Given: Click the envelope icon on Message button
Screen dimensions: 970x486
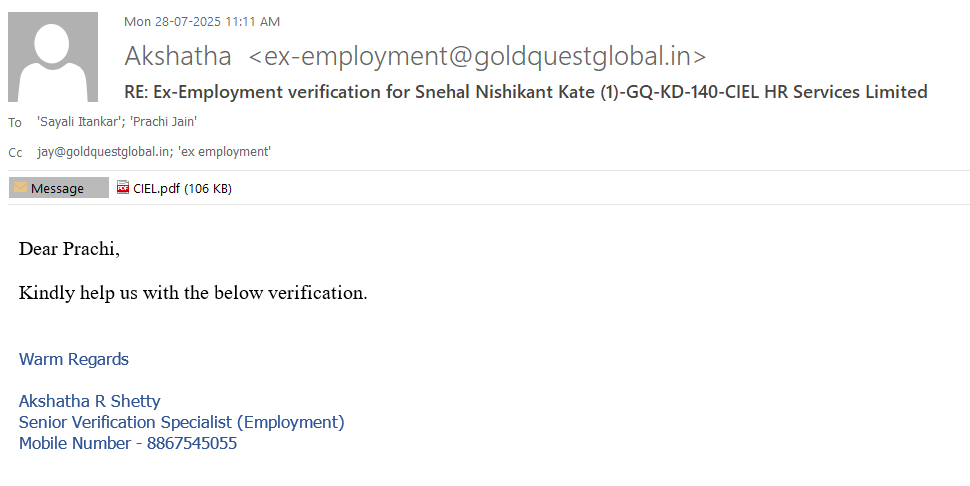Looking at the screenshot, I should (20, 188).
